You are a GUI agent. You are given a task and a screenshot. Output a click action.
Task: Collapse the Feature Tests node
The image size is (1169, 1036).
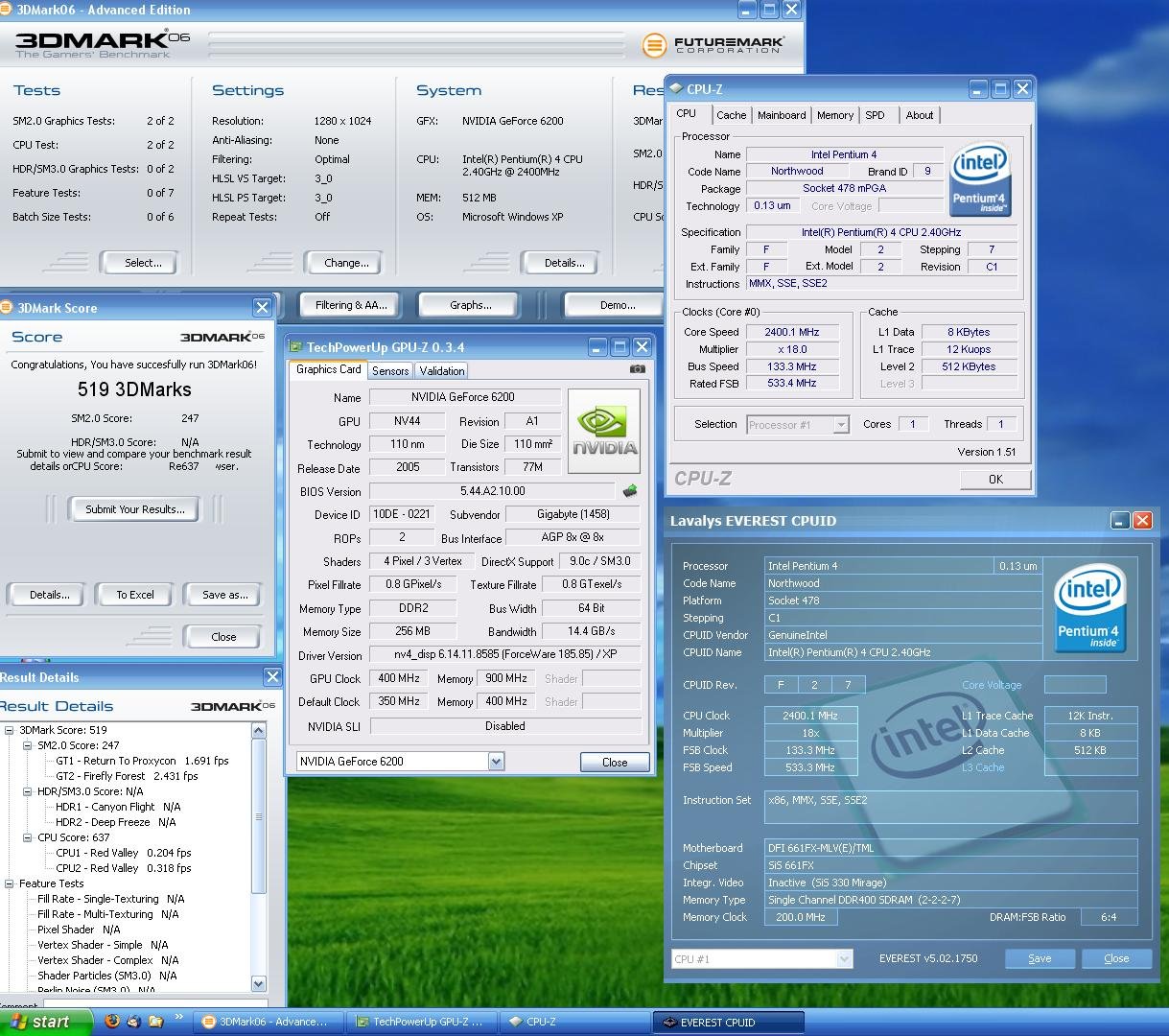pyautogui.click(x=9, y=883)
